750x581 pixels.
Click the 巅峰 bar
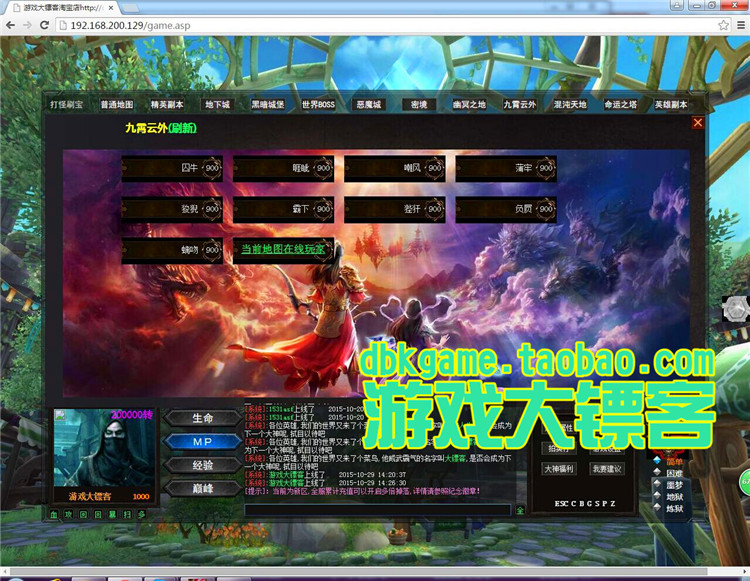click(x=203, y=488)
